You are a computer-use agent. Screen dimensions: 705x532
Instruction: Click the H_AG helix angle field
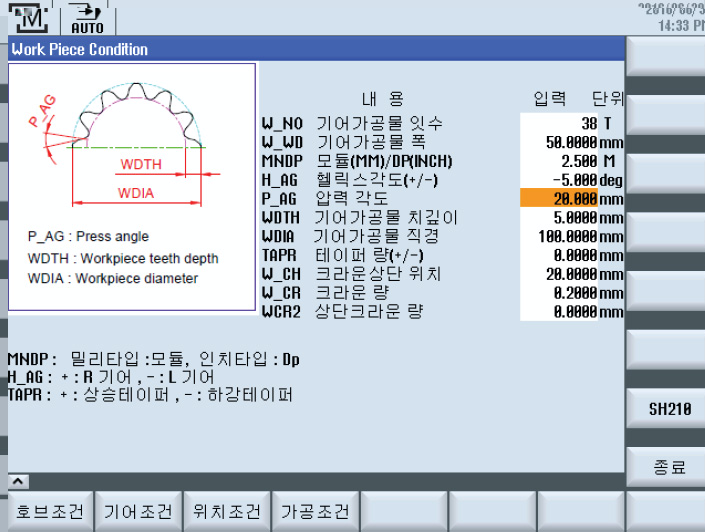click(560, 180)
